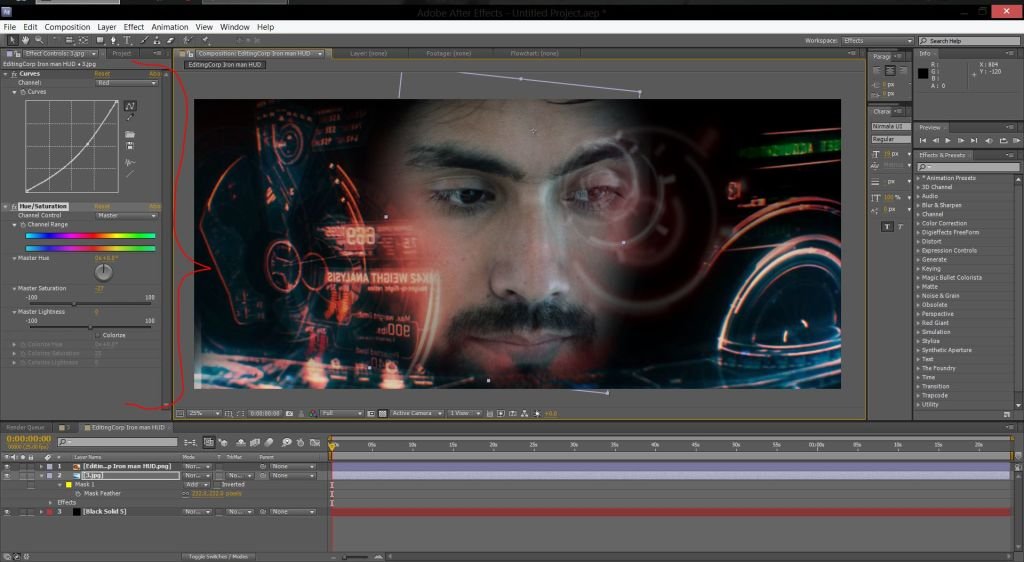The width and height of the screenshot is (1024, 562).
Task: Open the Composition menu
Action: click(x=67, y=27)
